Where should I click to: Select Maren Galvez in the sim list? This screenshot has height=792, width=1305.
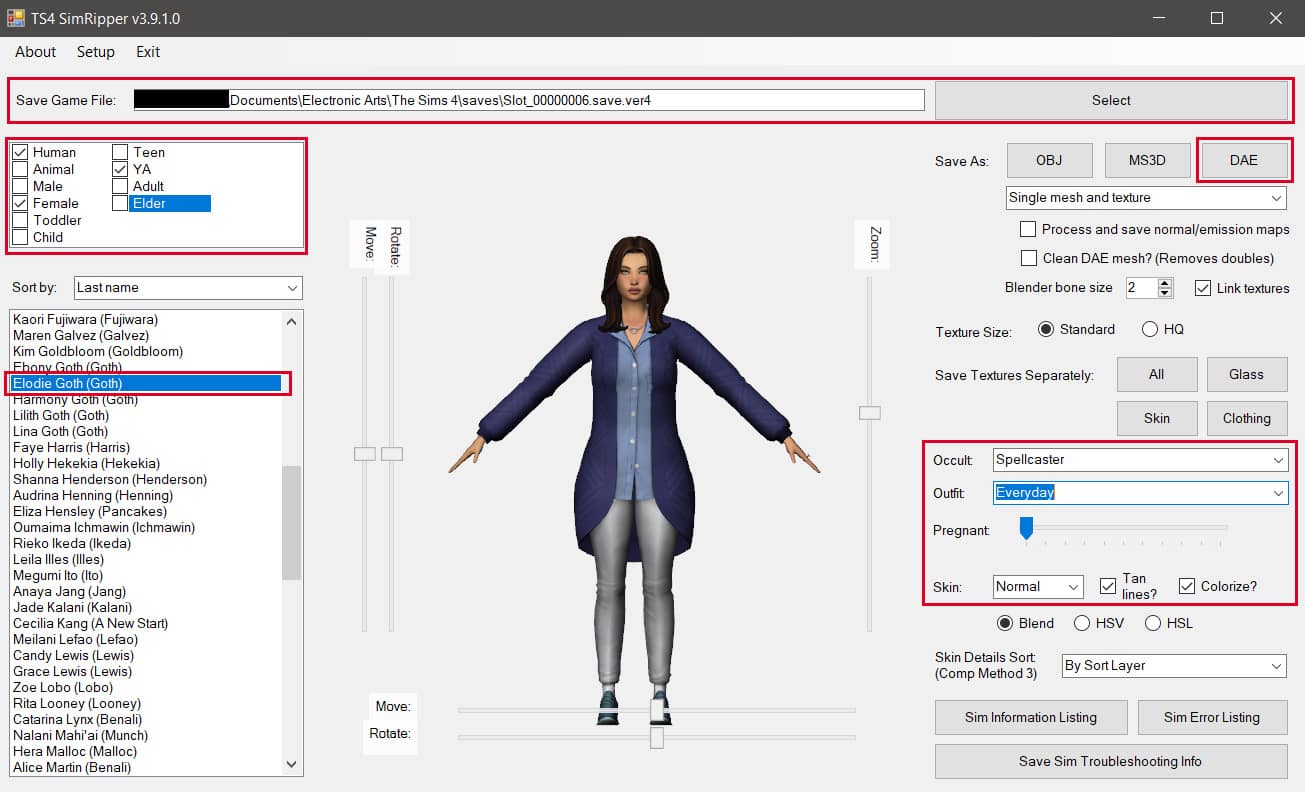point(81,335)
